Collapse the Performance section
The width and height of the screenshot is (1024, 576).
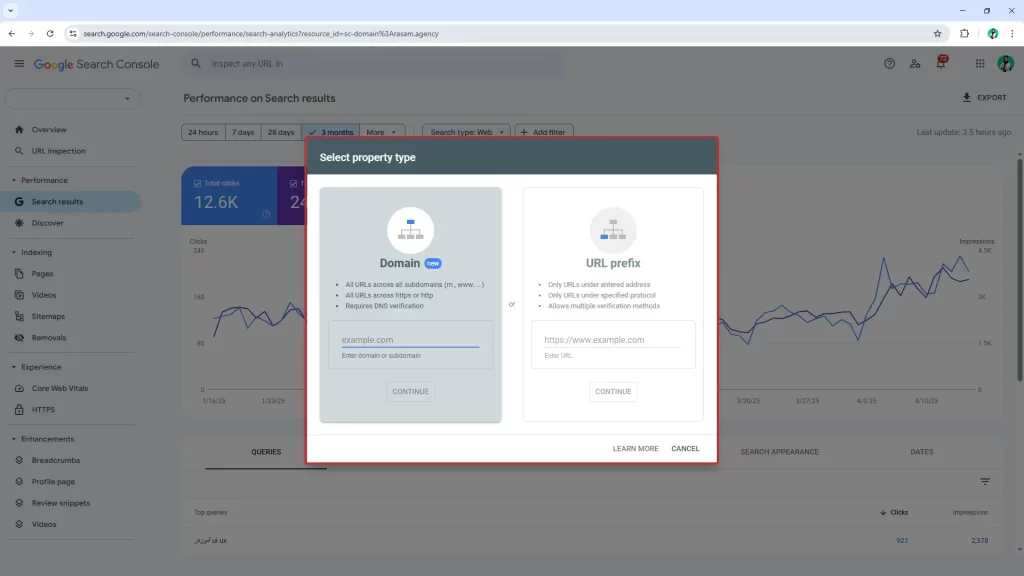point(14,180)
